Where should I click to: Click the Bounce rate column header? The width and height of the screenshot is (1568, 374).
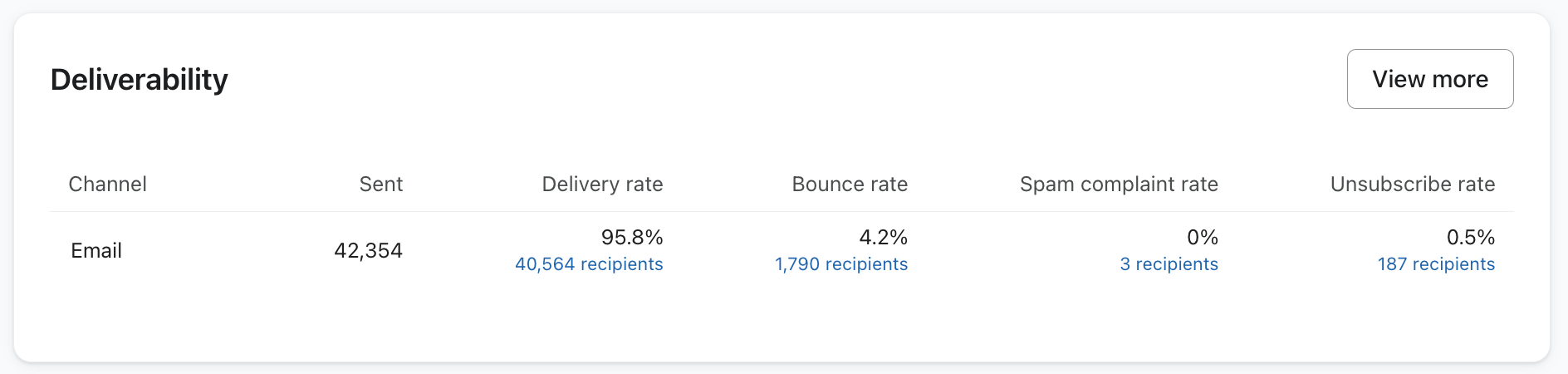click(850, 184)
